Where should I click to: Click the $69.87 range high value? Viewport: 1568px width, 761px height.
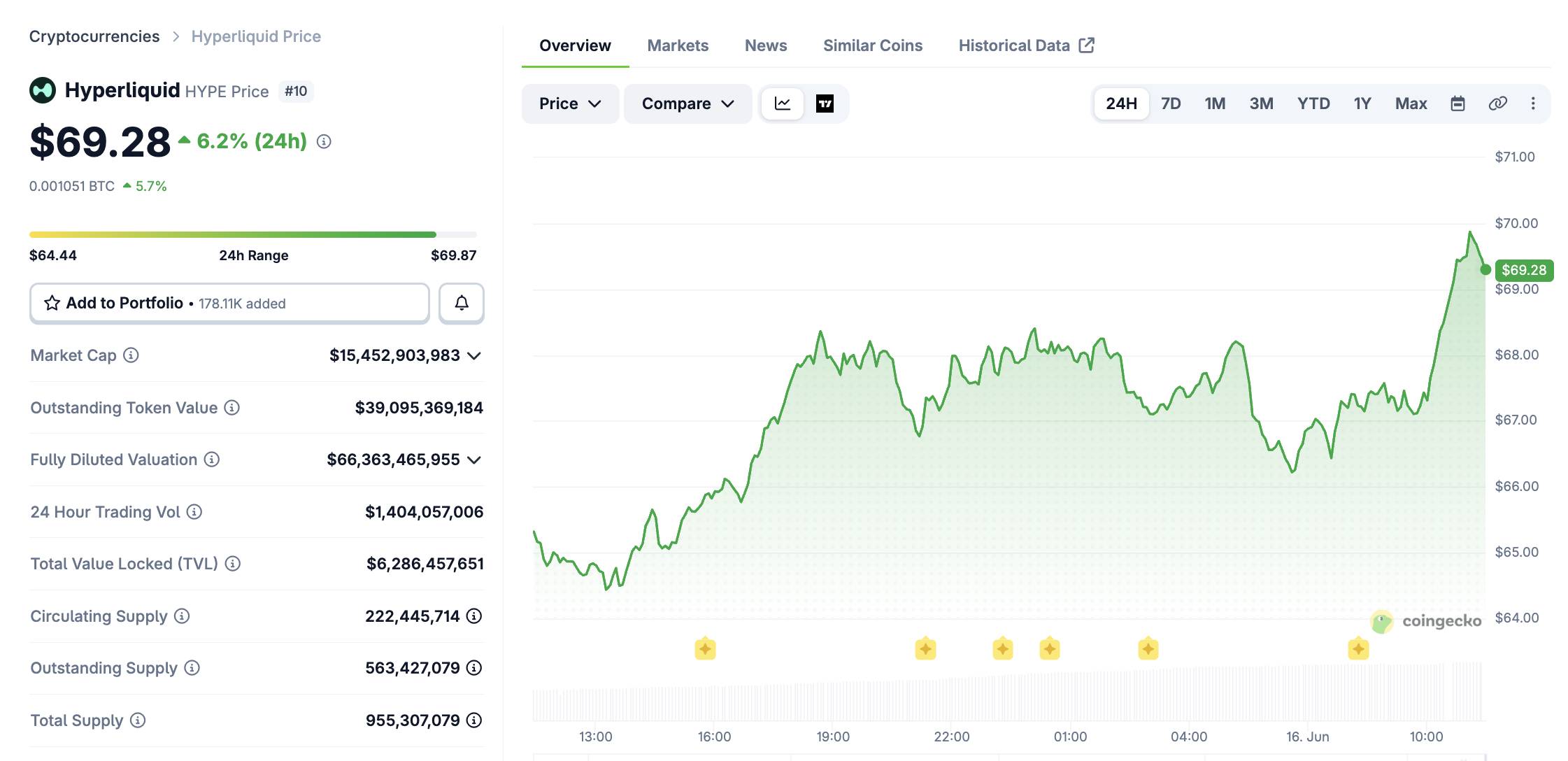click(453, 255)
